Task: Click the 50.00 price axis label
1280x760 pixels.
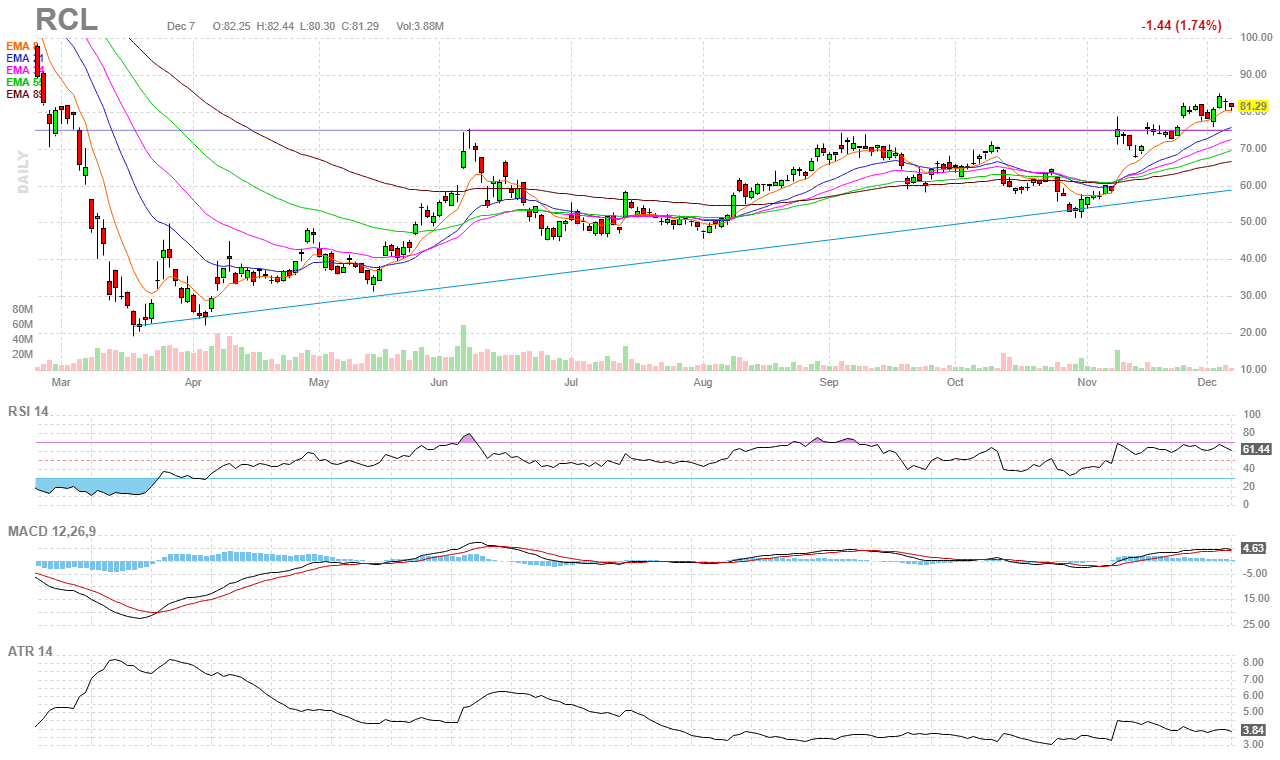Action: (x=1255, y=222)
